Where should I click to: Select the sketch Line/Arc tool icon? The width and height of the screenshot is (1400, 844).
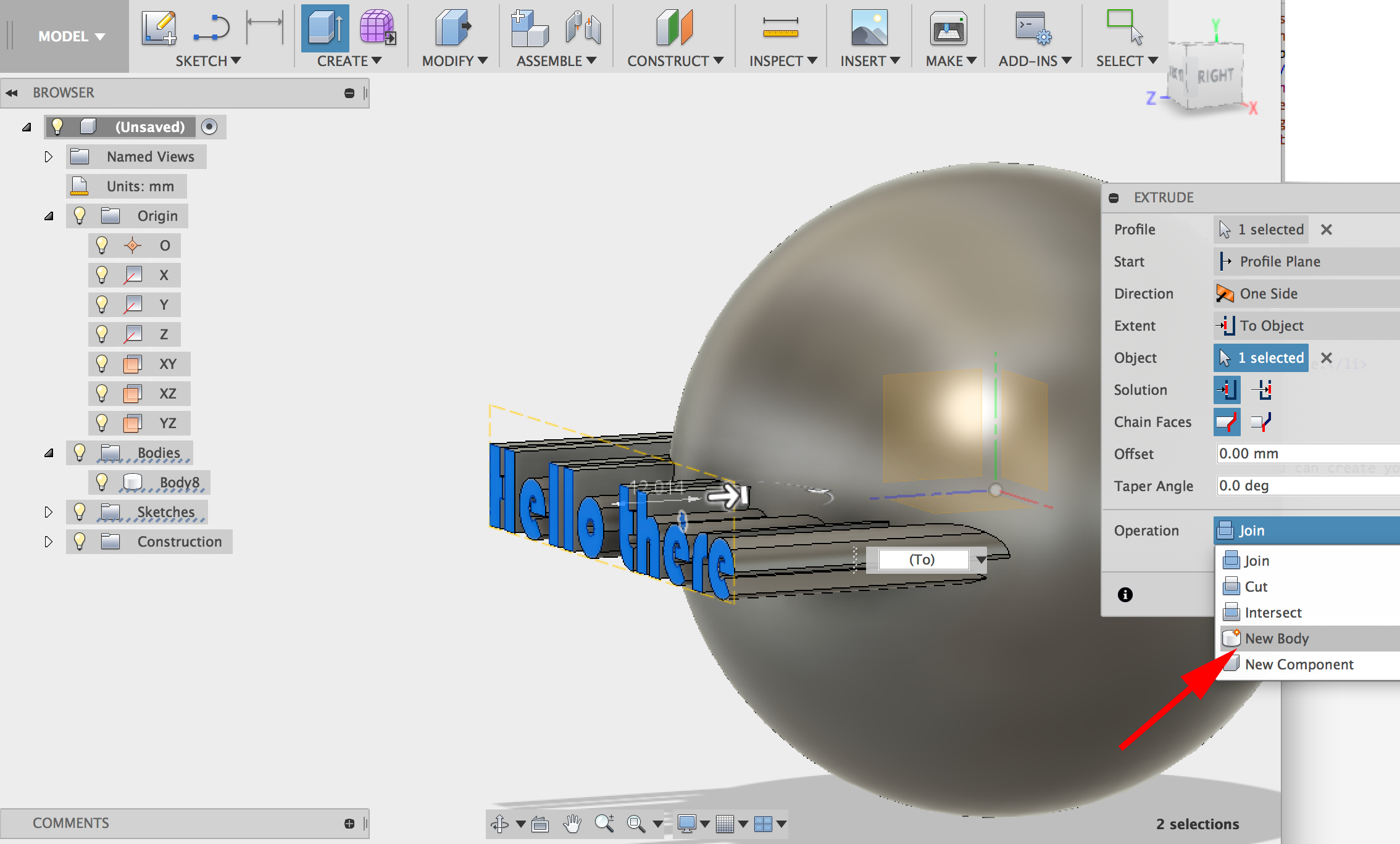pyautogui.click(x=211, y=28)
